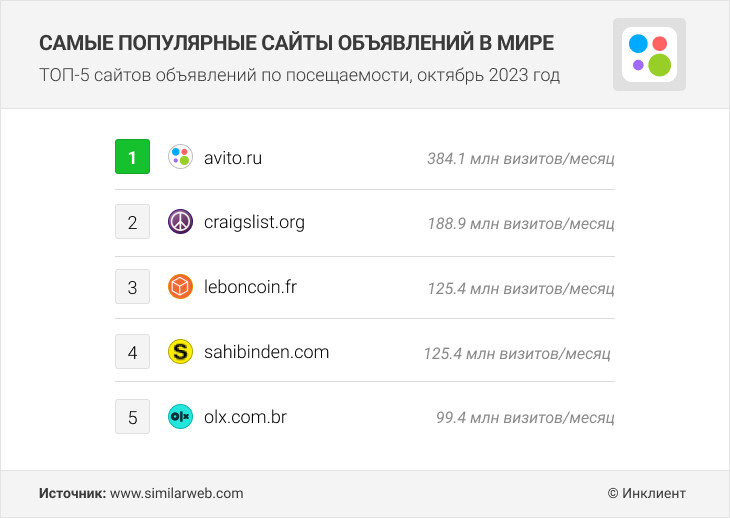This screenshot has width=730, height=518.
Task: Open the olx.com.br site name
Action: tap(244, 417)
